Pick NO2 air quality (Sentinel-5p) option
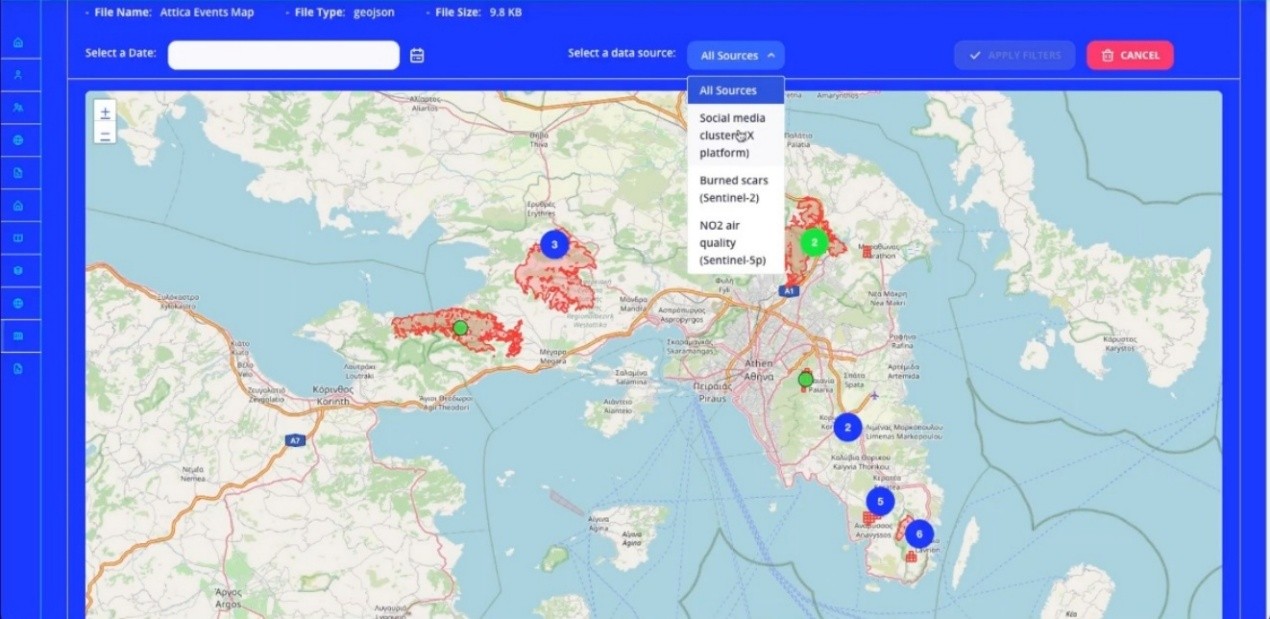Viewport: 1270px width, 619px height. coord(735,243)
